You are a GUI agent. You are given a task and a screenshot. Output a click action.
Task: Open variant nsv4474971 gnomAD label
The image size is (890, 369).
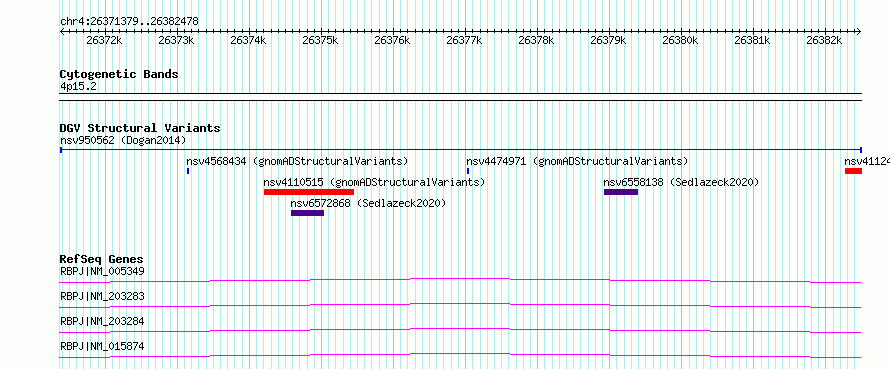tap(577, 161)
